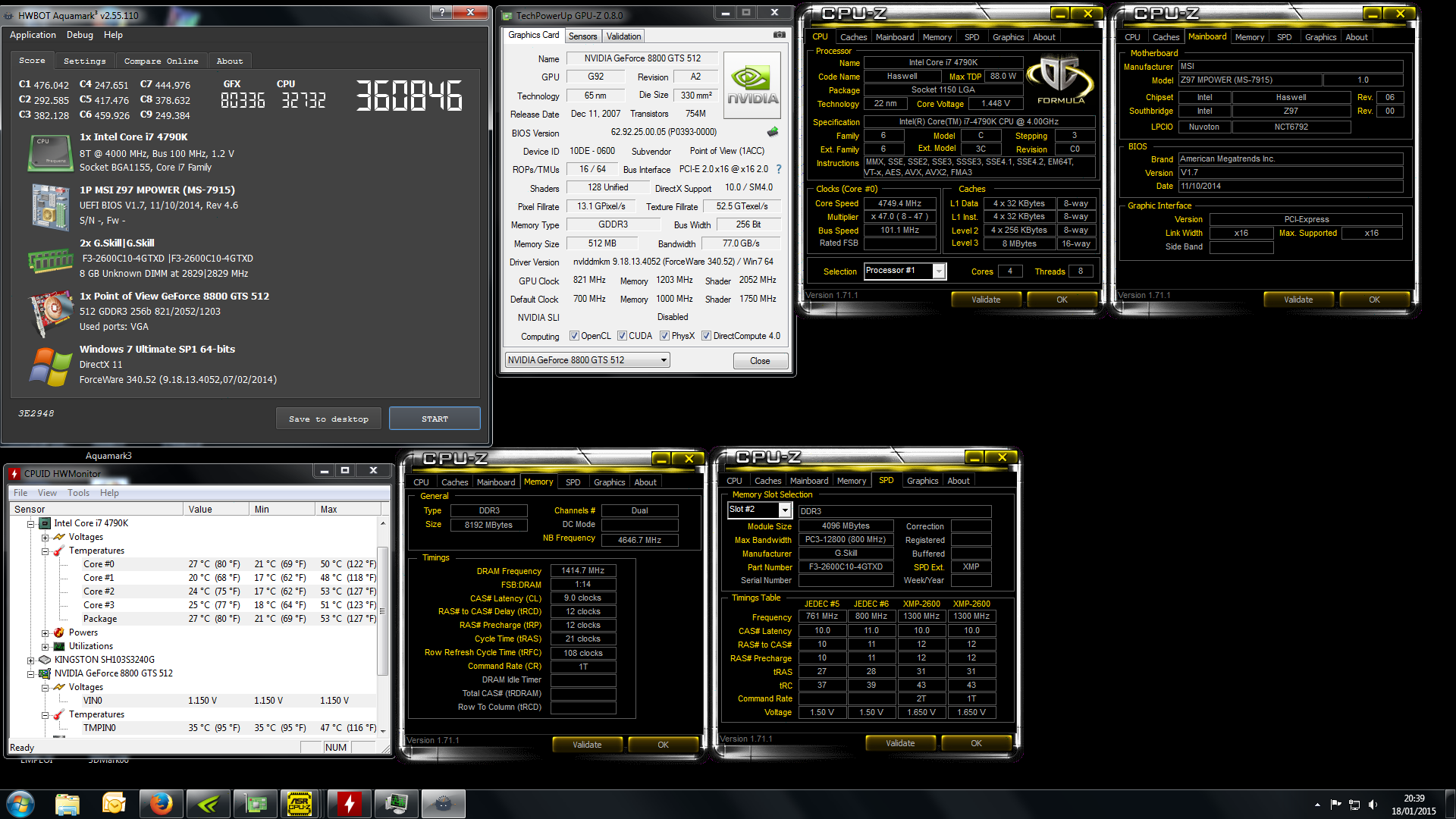Open the Caches tab in CPU-Z CPU window
1456x819 pixels.
click(853, 37)
